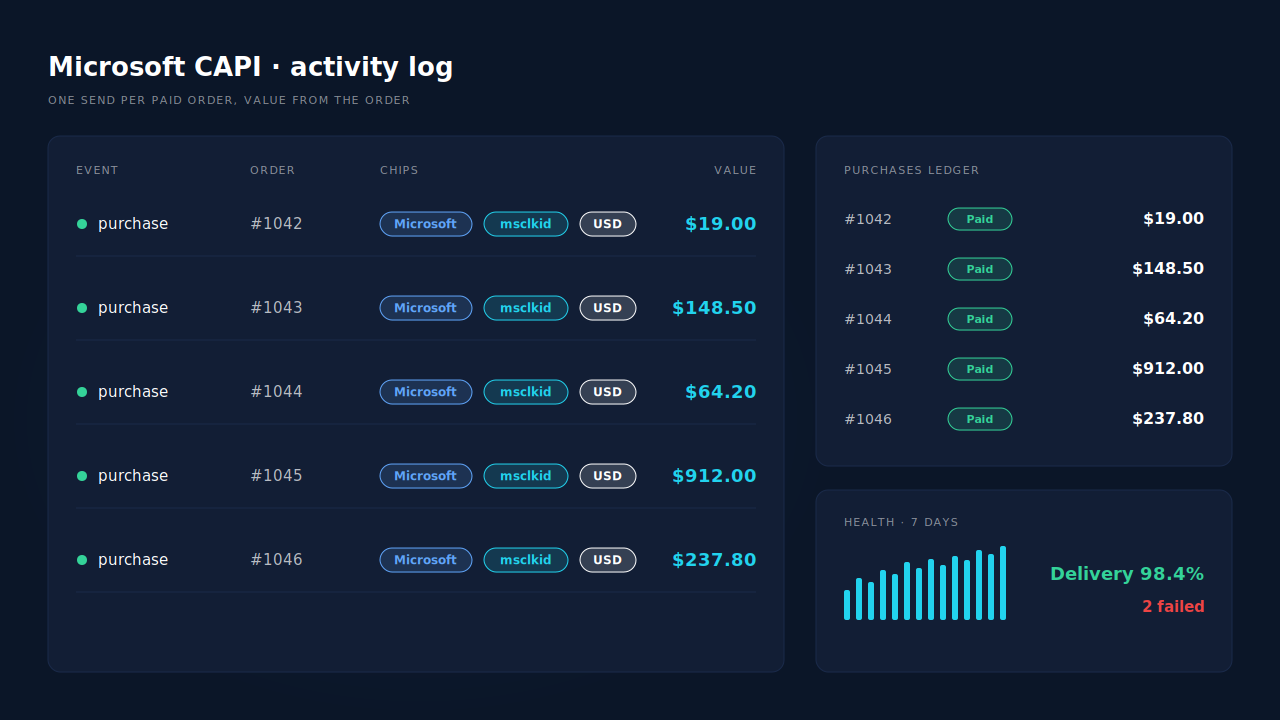Select the msclkid chip in order #1043 row

coord(526,308)
